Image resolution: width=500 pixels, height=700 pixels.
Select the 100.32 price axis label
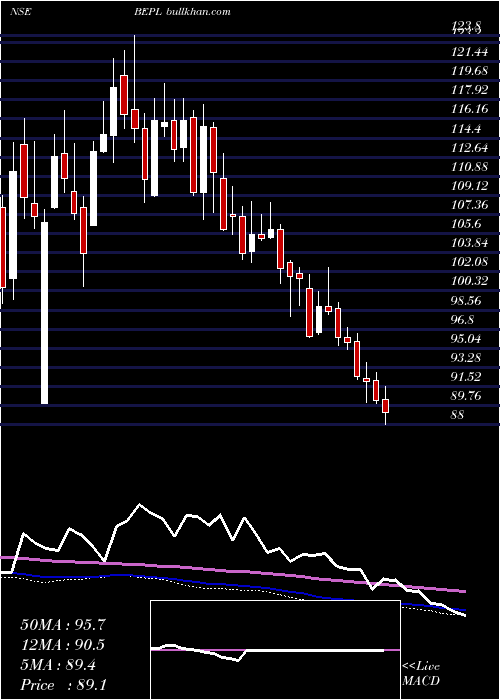click(x=469, y=281)
